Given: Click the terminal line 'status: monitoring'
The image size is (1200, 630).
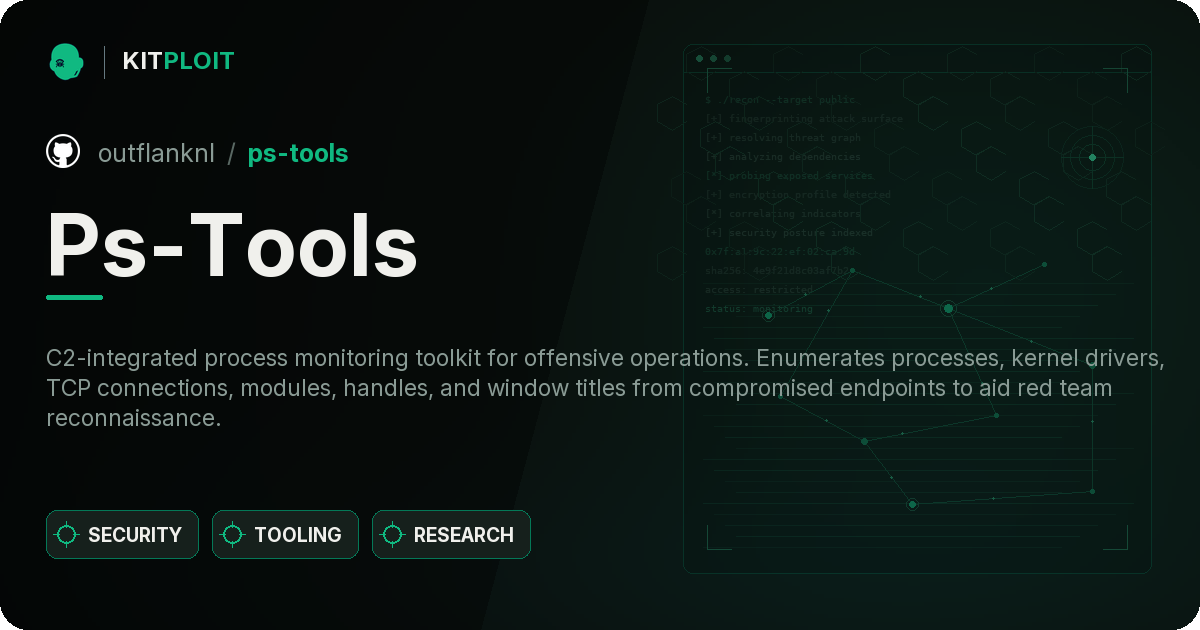Looking at the screenshot, I should tap(759, 309).
